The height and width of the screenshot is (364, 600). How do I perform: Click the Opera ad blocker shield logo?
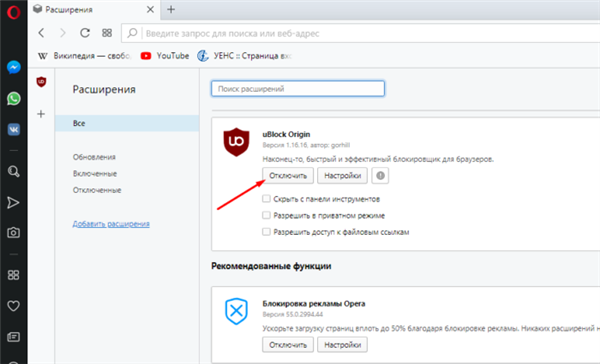pos(236,311)
